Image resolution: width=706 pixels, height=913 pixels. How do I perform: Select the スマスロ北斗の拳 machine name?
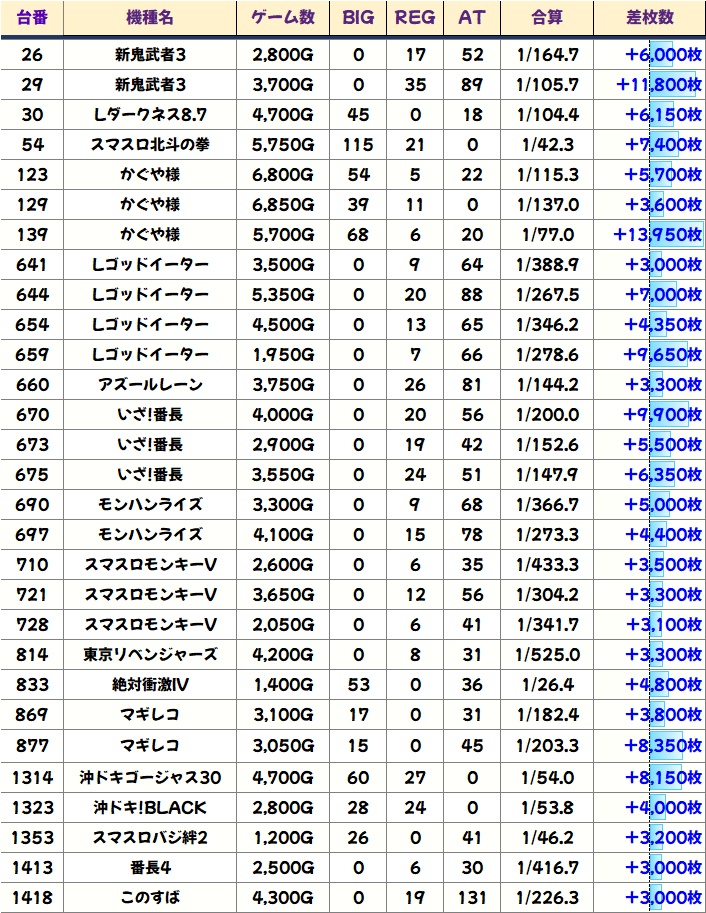(x=150, y=145)
